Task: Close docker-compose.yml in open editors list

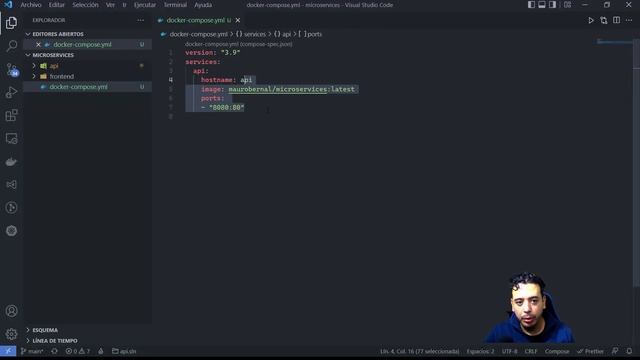Action: click(38, 44)
